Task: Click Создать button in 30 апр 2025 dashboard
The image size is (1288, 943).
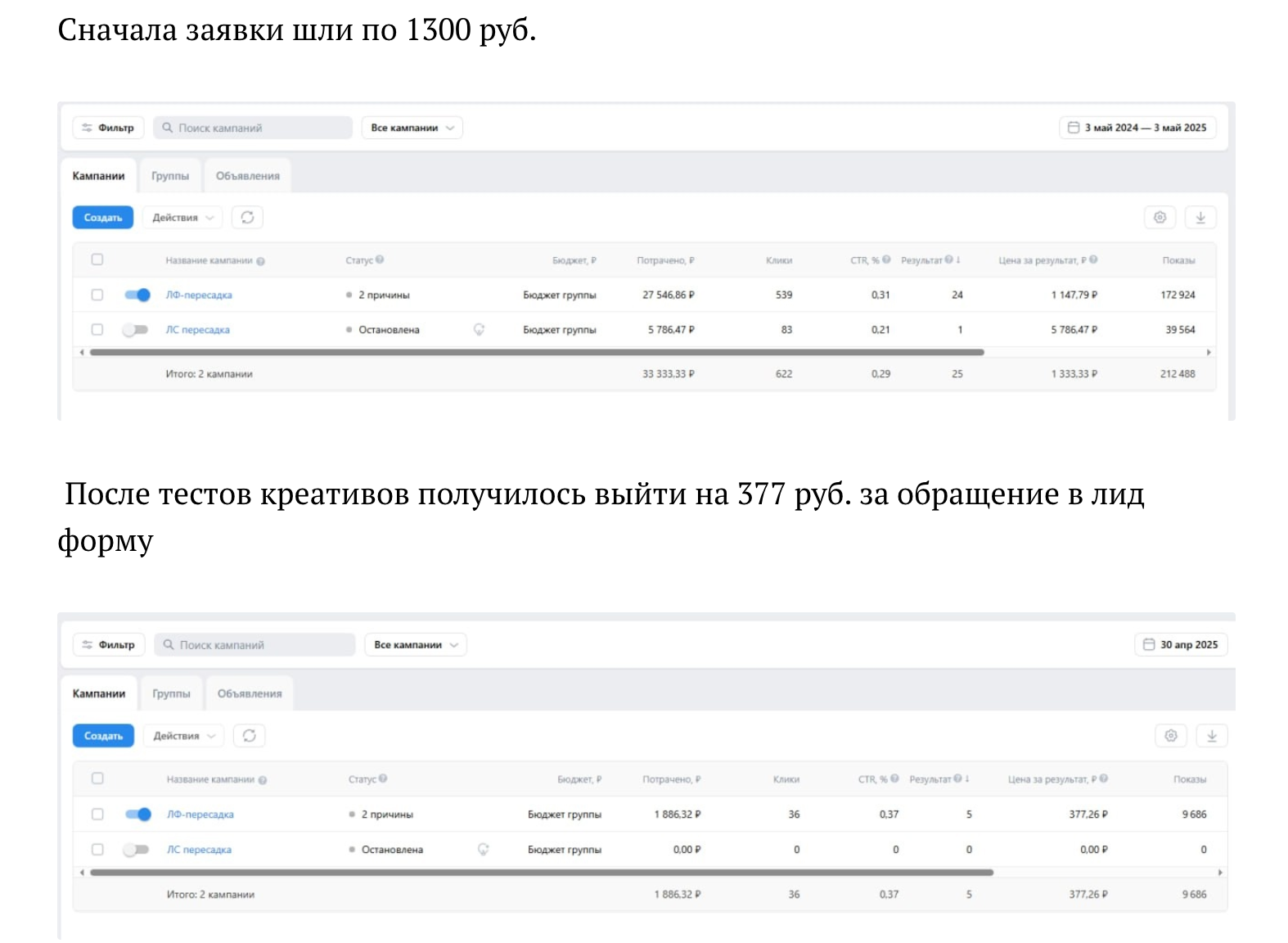Action: pyautogui.click(x=103, y=736)
